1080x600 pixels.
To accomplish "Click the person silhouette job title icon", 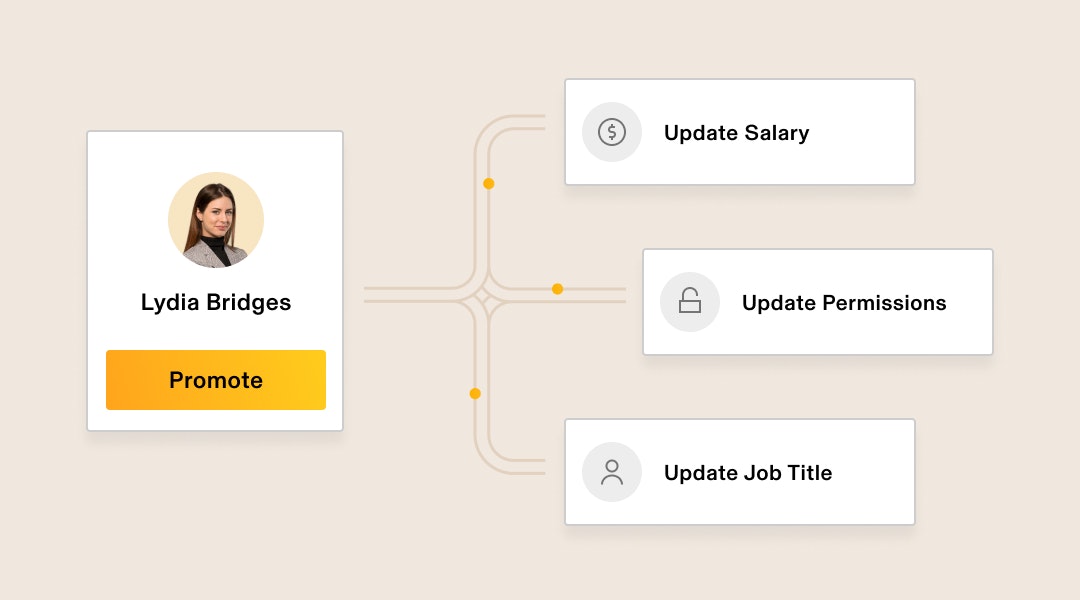I will (612, 472).
